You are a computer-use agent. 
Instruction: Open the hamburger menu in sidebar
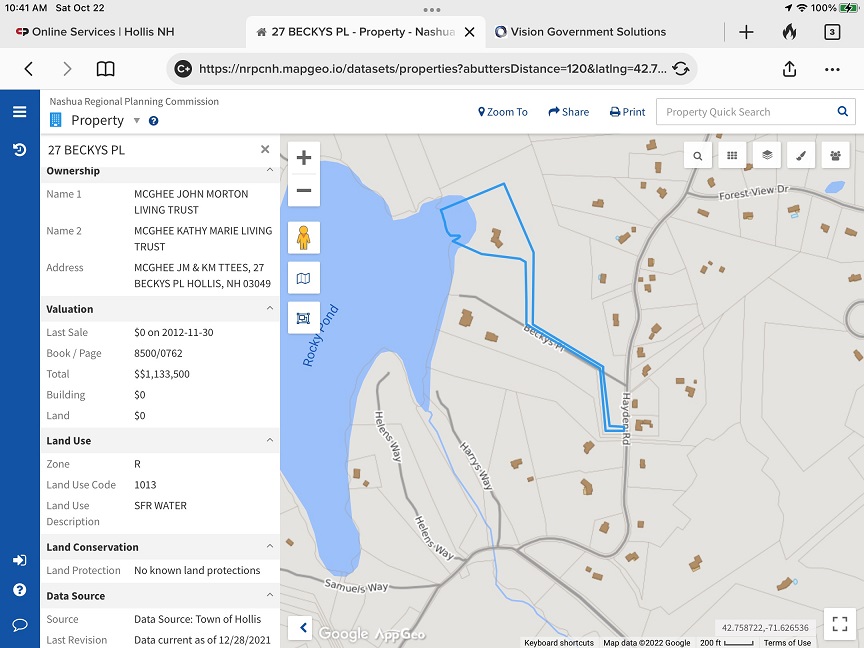pos(19,112)
